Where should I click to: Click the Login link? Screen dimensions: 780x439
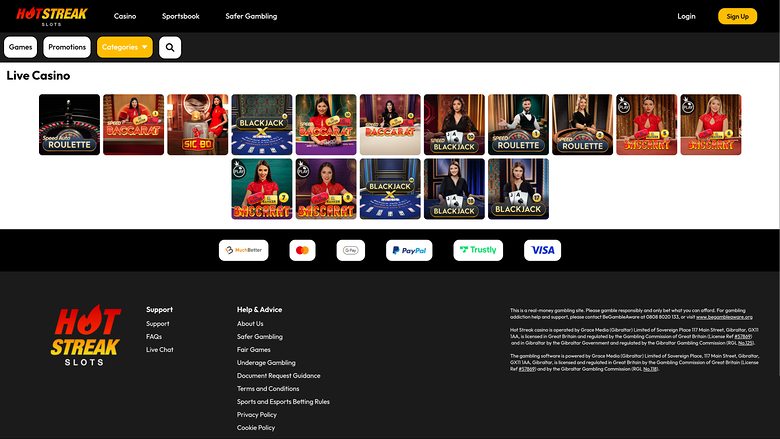(x=686, y=16)
